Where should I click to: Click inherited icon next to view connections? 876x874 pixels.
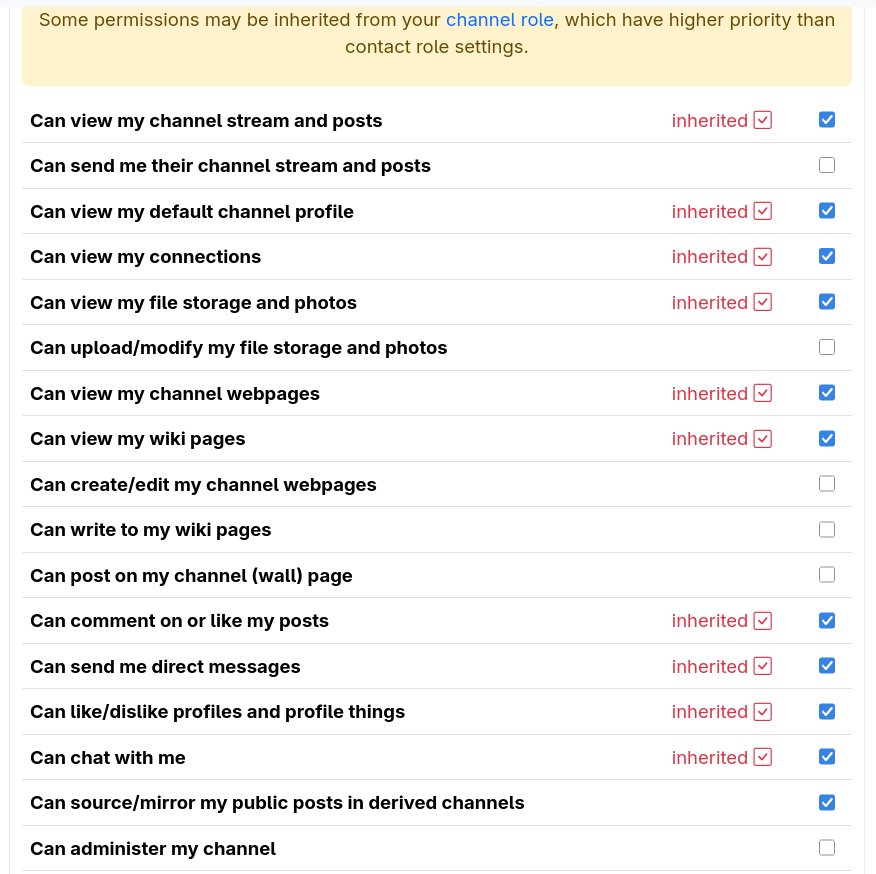tap(763, 257)
